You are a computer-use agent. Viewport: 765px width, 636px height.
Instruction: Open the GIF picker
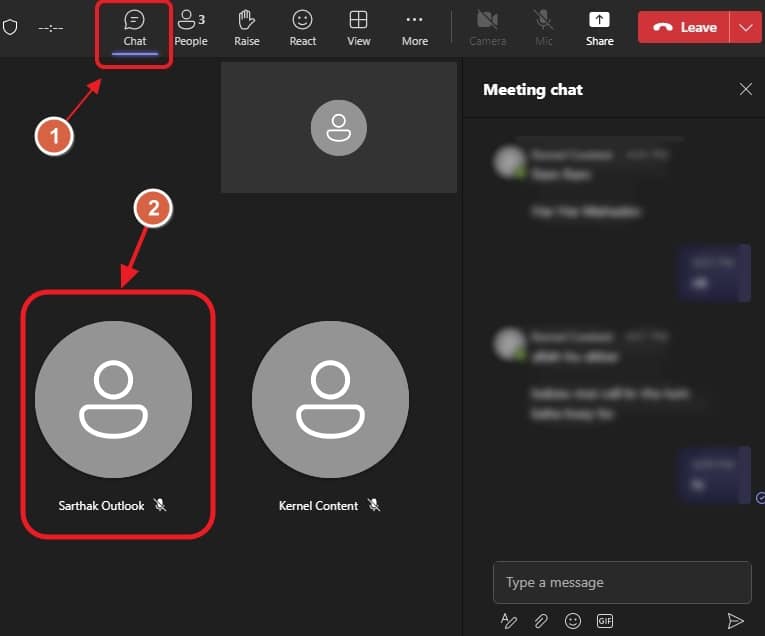[605, 621]
